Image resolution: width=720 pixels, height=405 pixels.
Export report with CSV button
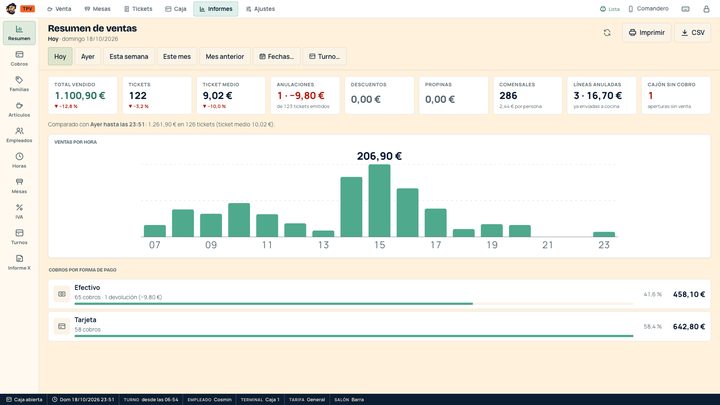(x=693, y=33)
